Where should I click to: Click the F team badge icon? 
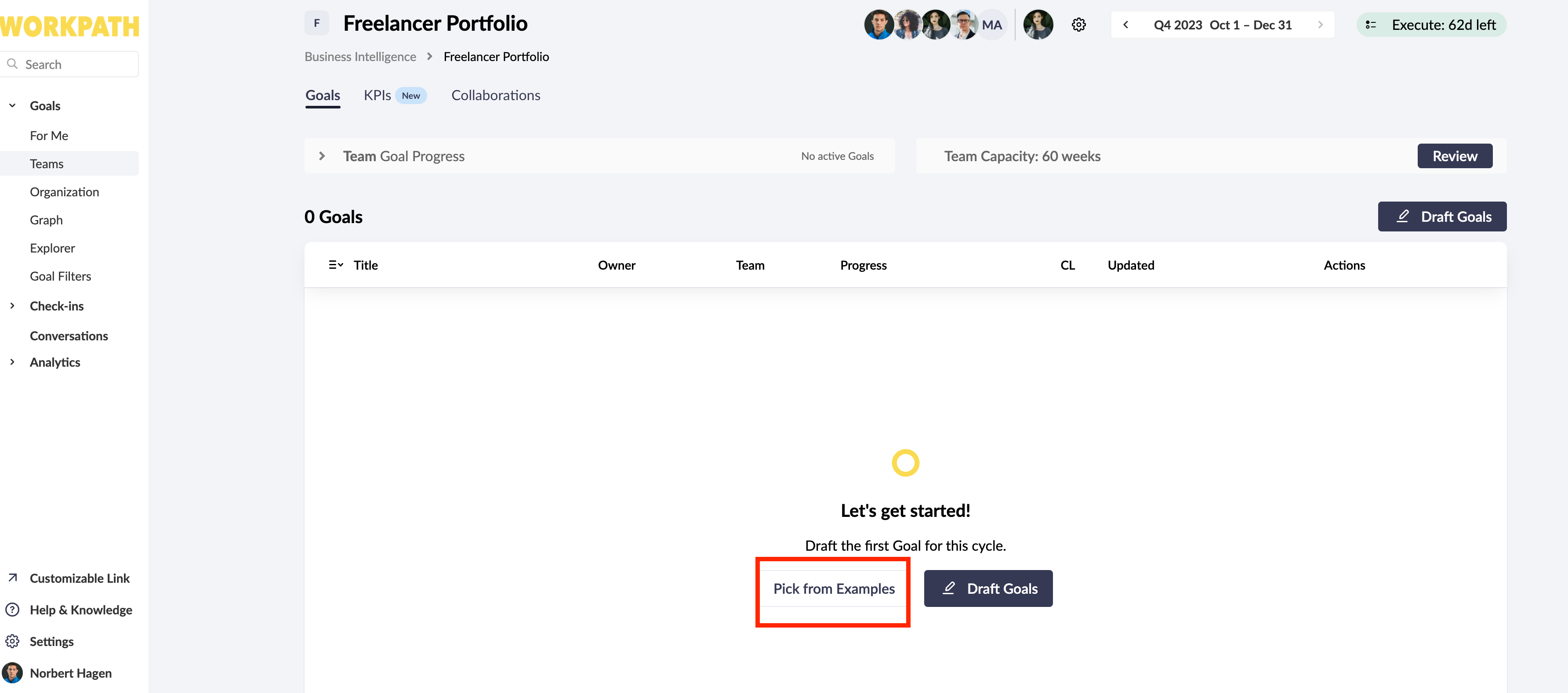click(x=316, y=23)
